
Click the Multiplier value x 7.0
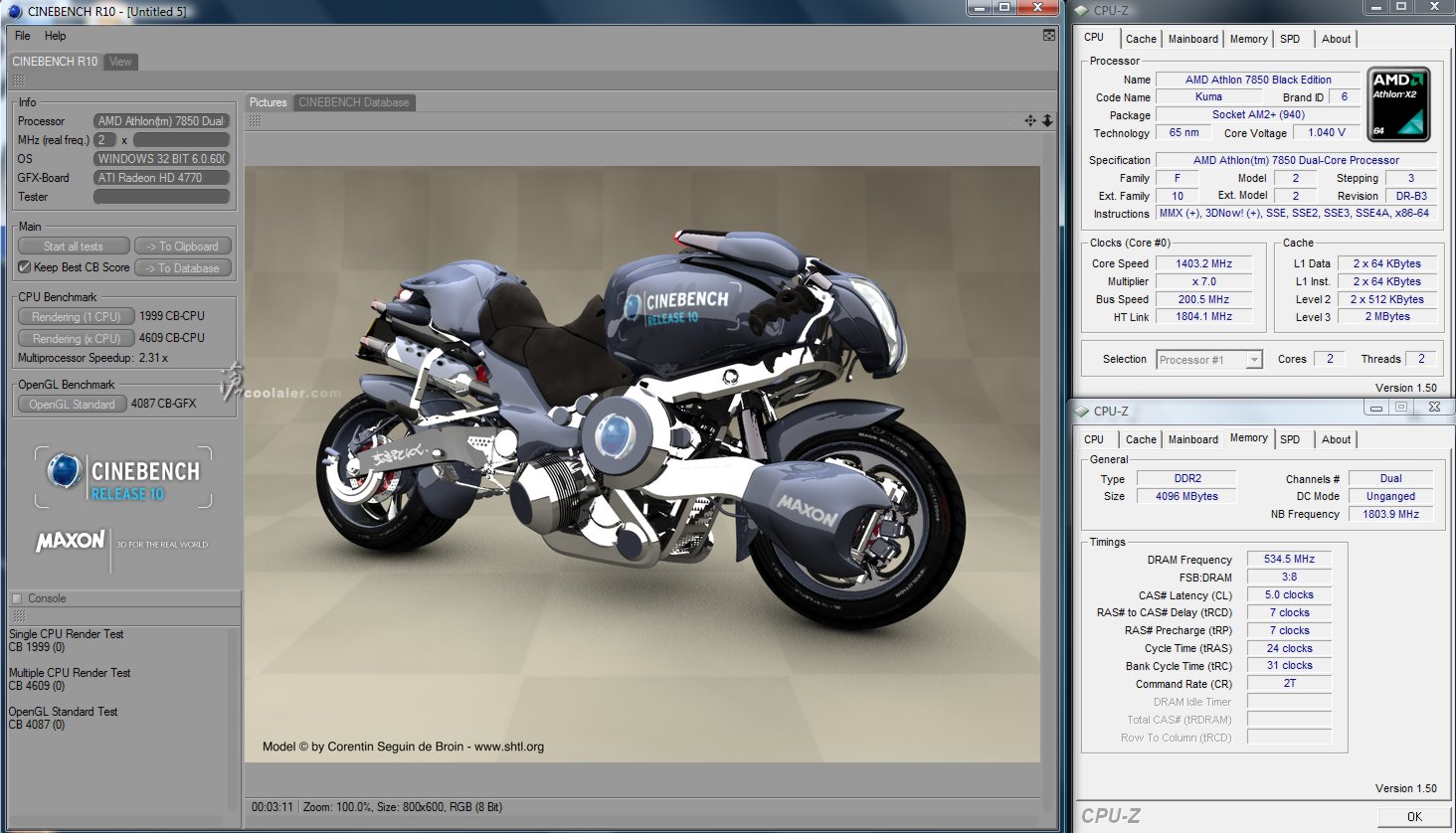click(x=1203, y=281)
